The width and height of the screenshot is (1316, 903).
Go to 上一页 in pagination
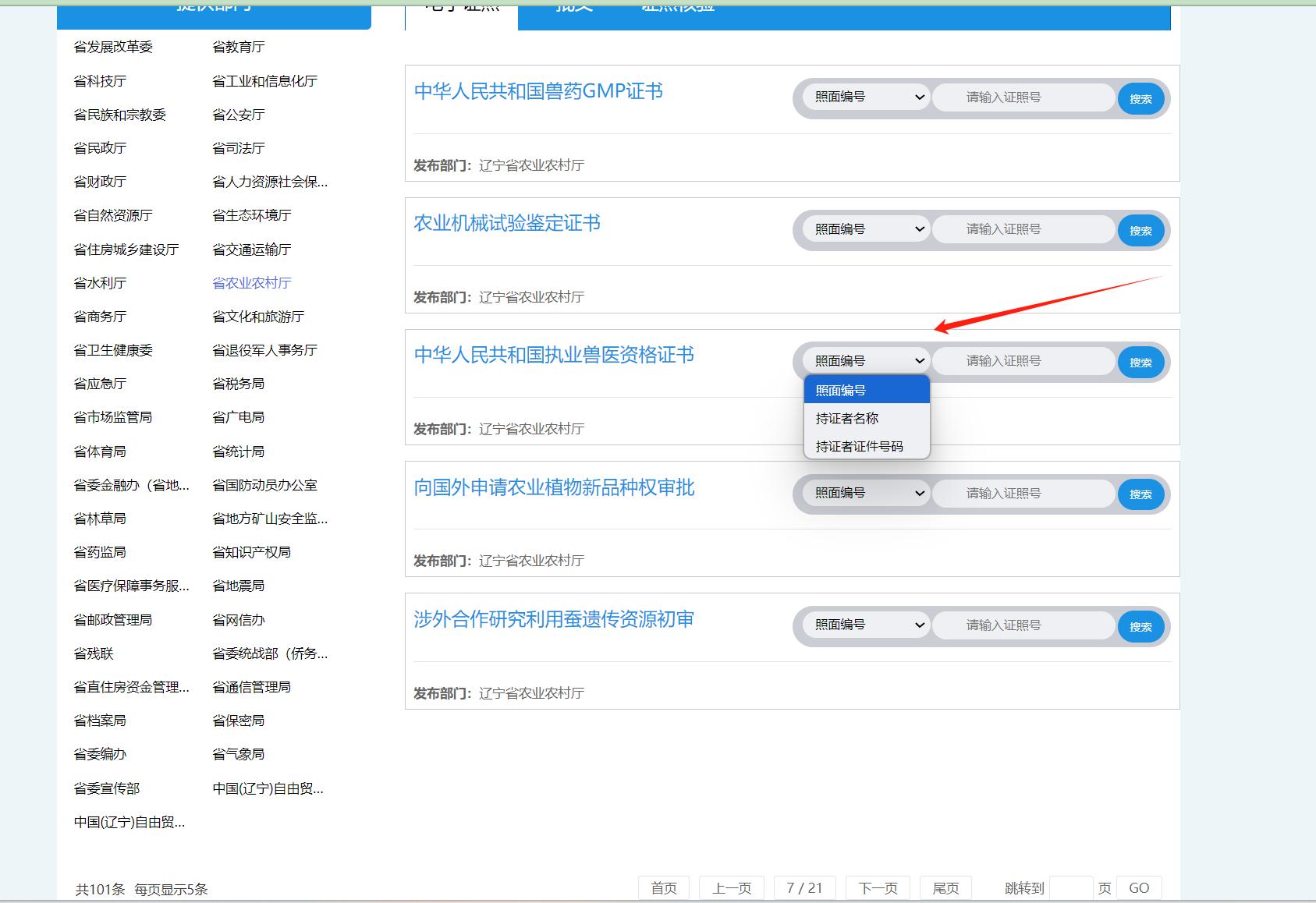tap(731, 888)
